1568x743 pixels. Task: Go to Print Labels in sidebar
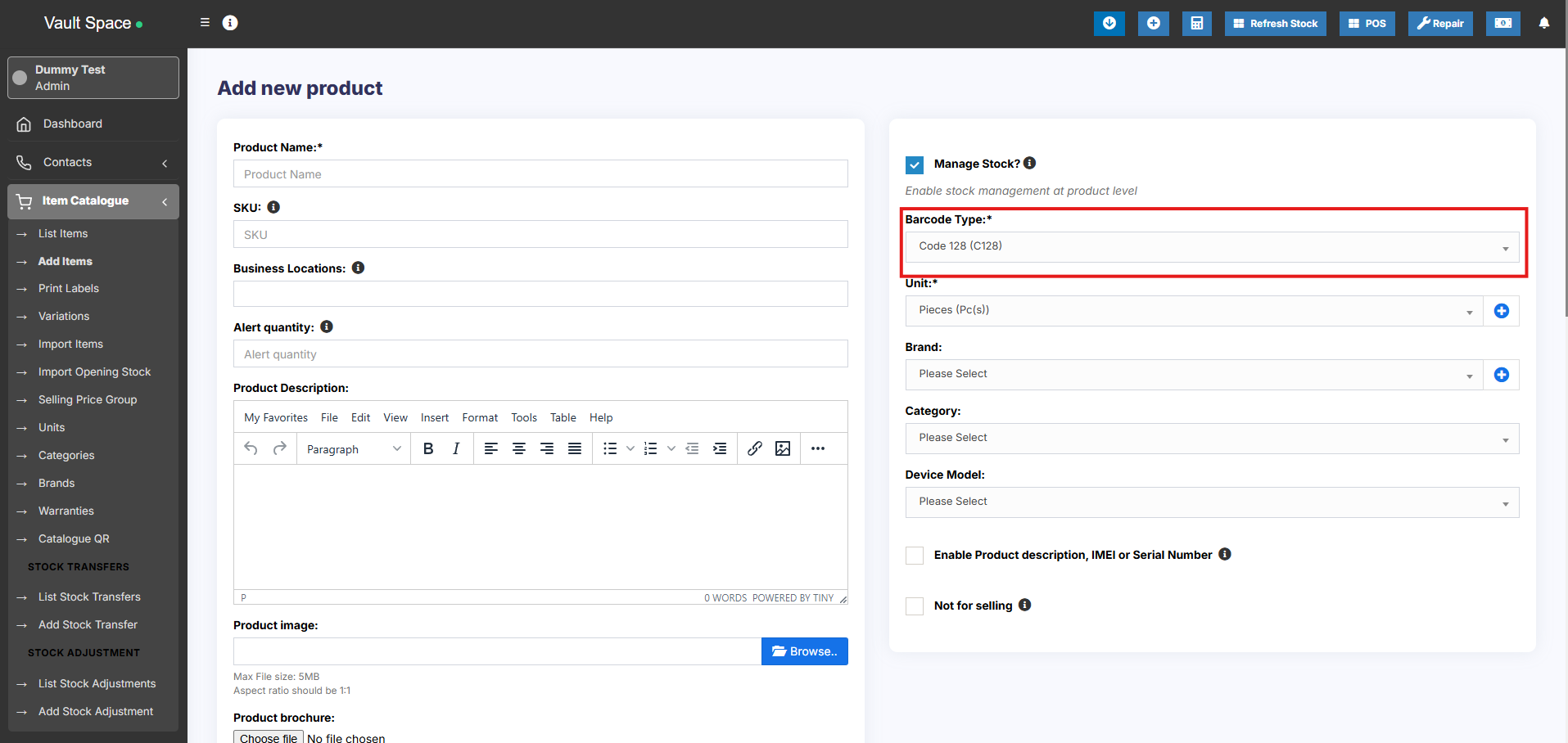[x=69, y=289]
